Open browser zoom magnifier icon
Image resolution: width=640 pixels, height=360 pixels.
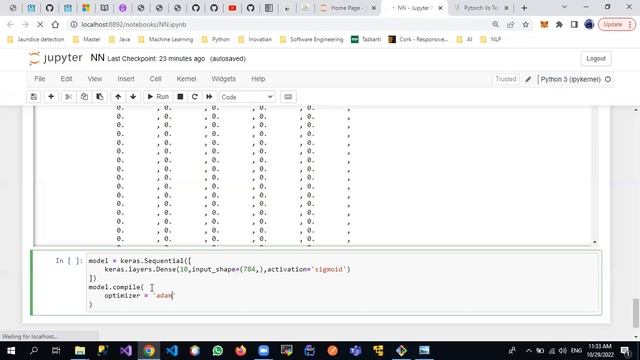pyautogui.click(x=495, y=24)
